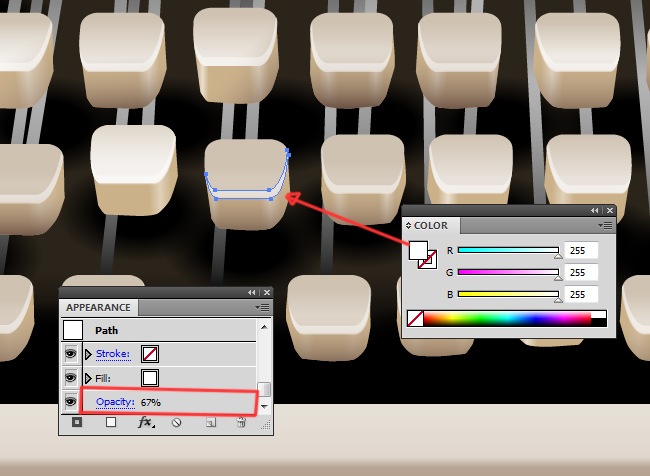Click the Clear Appearance icon
This screenshot has height=476, width=650.
point(177,423)
